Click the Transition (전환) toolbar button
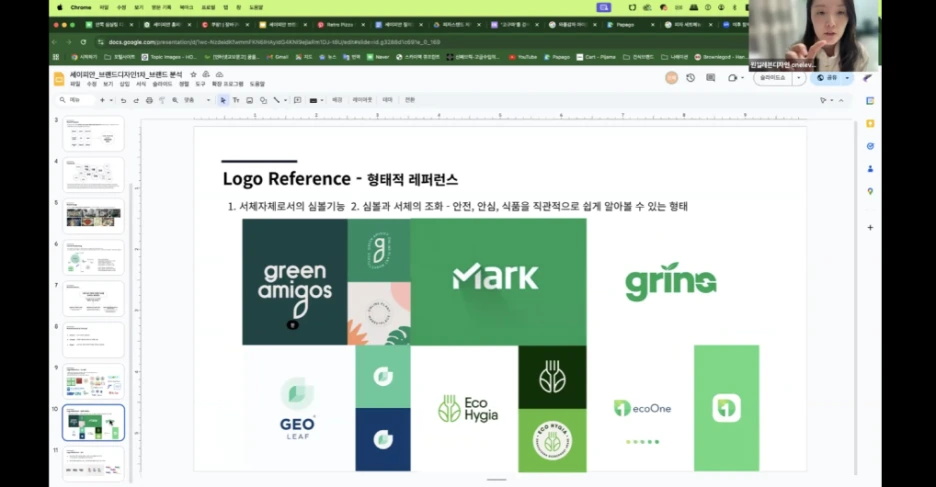The width and height of the screenshot is (936, 487). click(x=410, y=100)
